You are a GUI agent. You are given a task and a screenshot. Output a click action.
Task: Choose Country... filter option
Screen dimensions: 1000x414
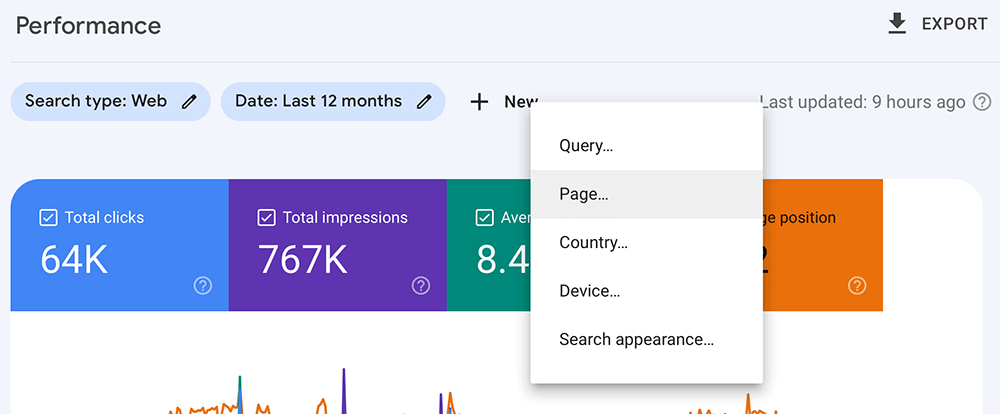tap(646, 243)
